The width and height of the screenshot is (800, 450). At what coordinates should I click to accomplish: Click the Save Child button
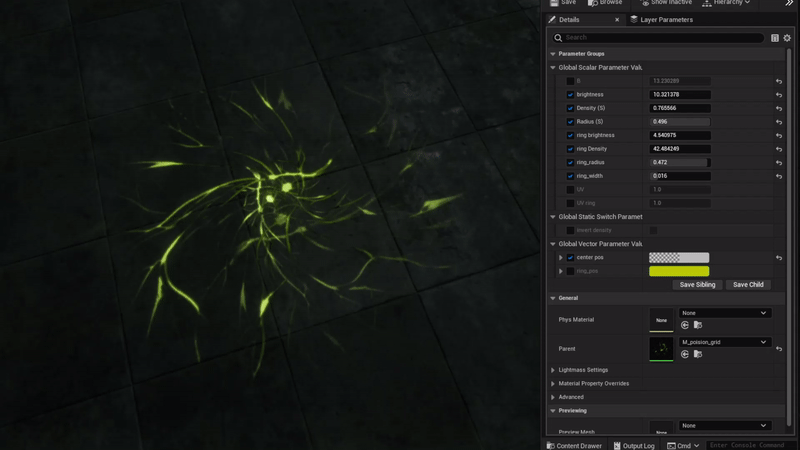pos(748,285)
